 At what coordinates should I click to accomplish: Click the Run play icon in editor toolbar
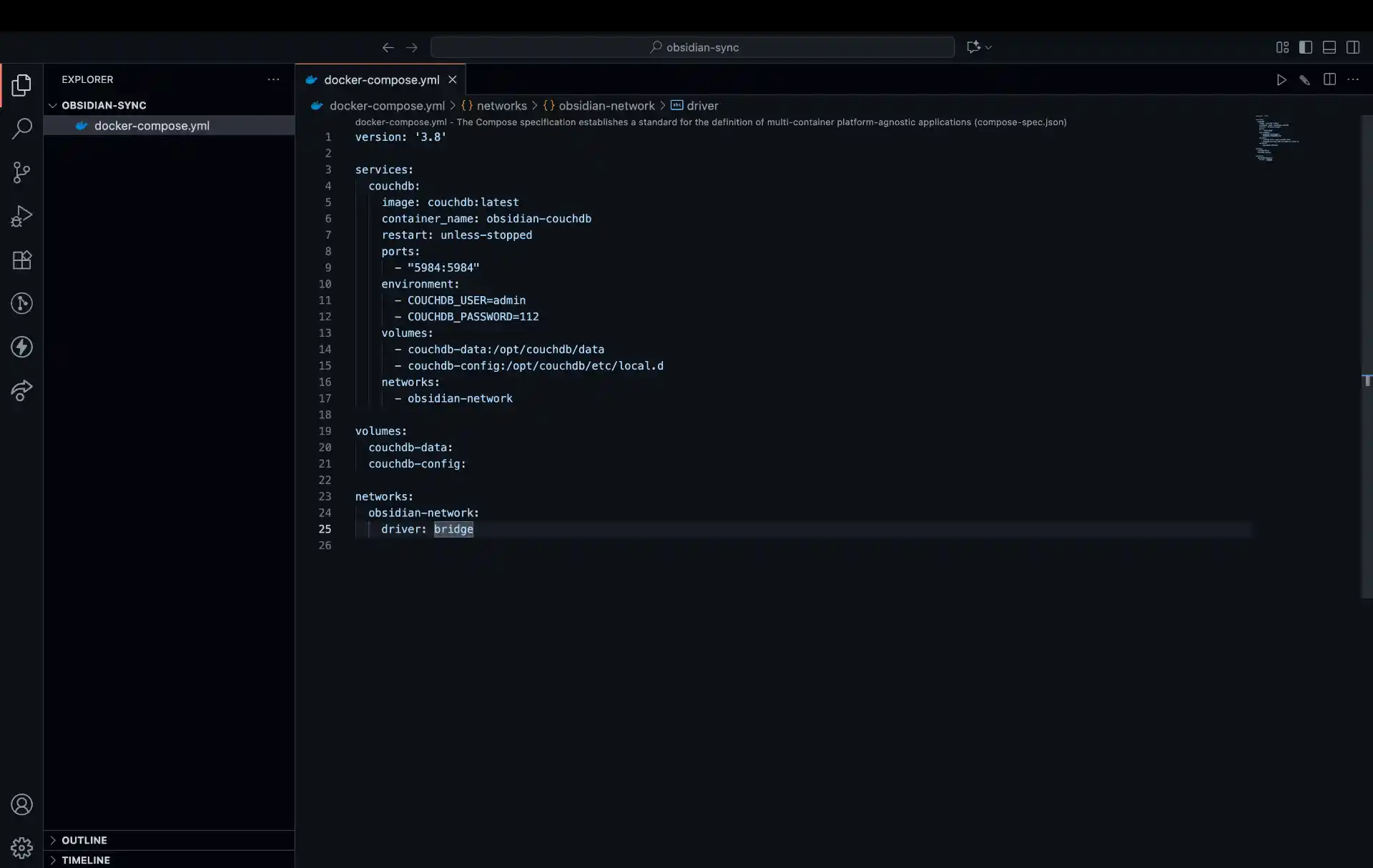pyautogui.click(x=1281, y=80)
